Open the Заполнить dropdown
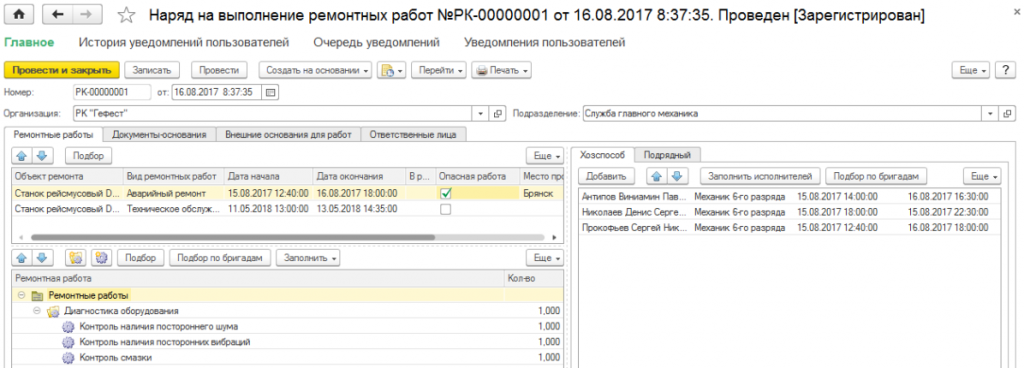 pos(308,258)
